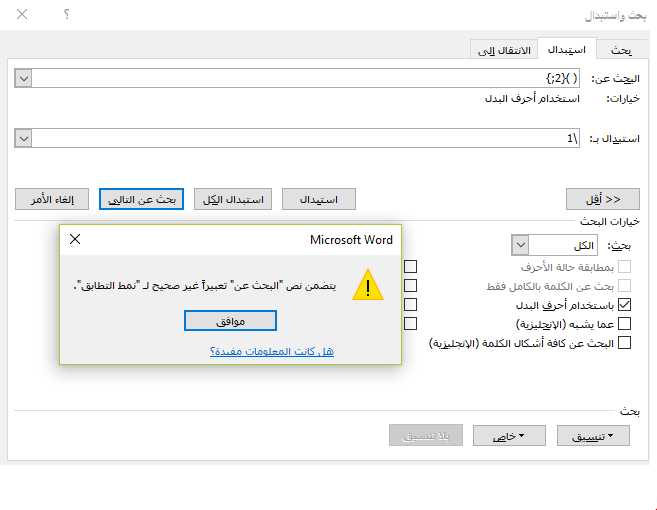Click the بلا تنسيق button
Viewport: 657px width, 510px height.
tap(426, 436)
